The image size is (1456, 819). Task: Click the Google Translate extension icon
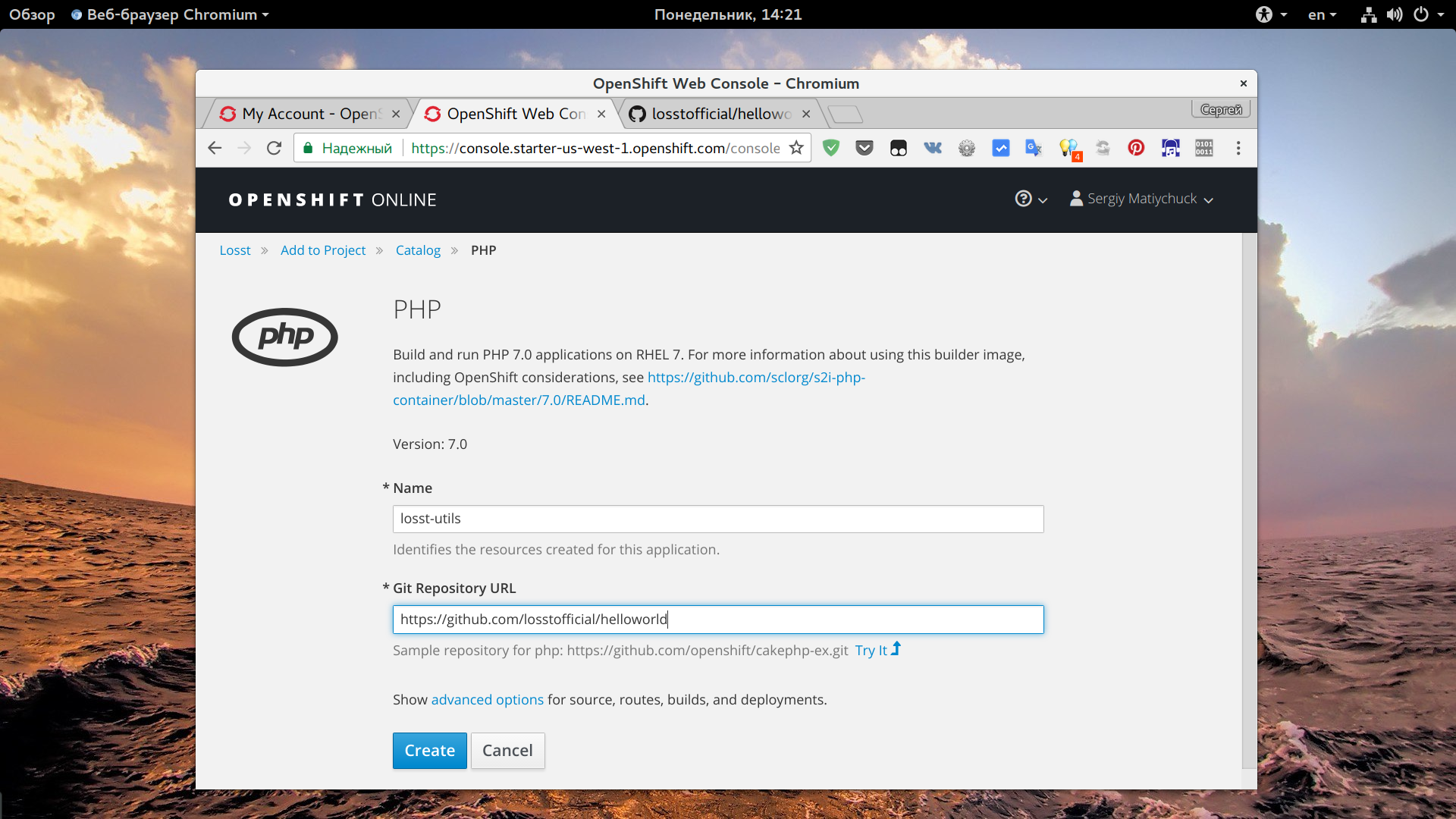[1033, 148]
